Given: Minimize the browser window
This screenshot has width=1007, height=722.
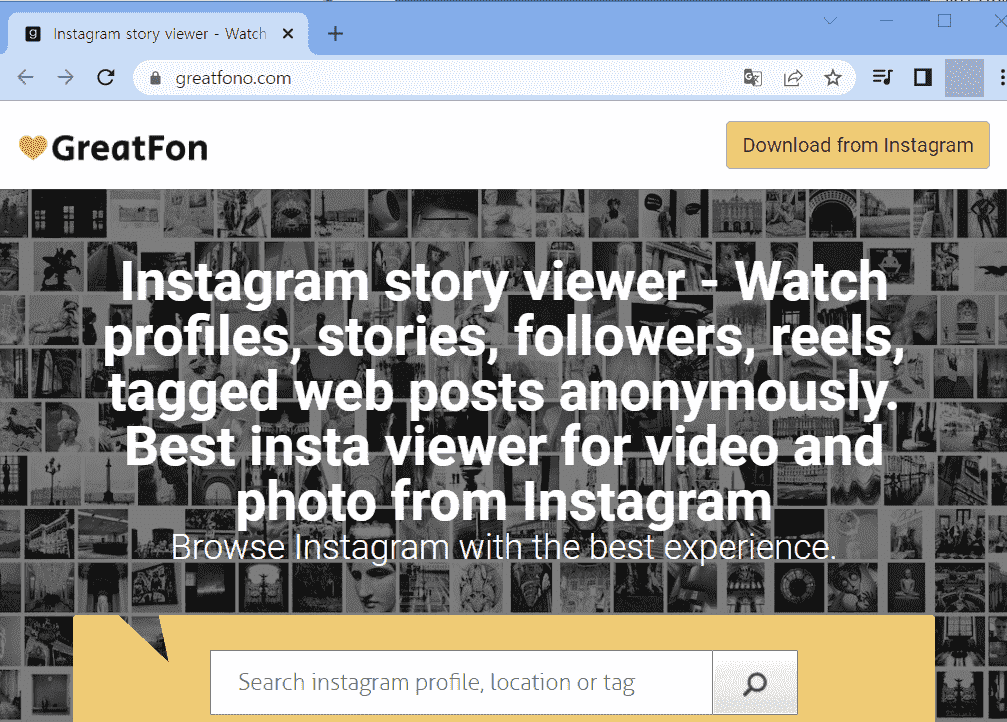Looking at the screenshot, I should [x=886, y=21].
